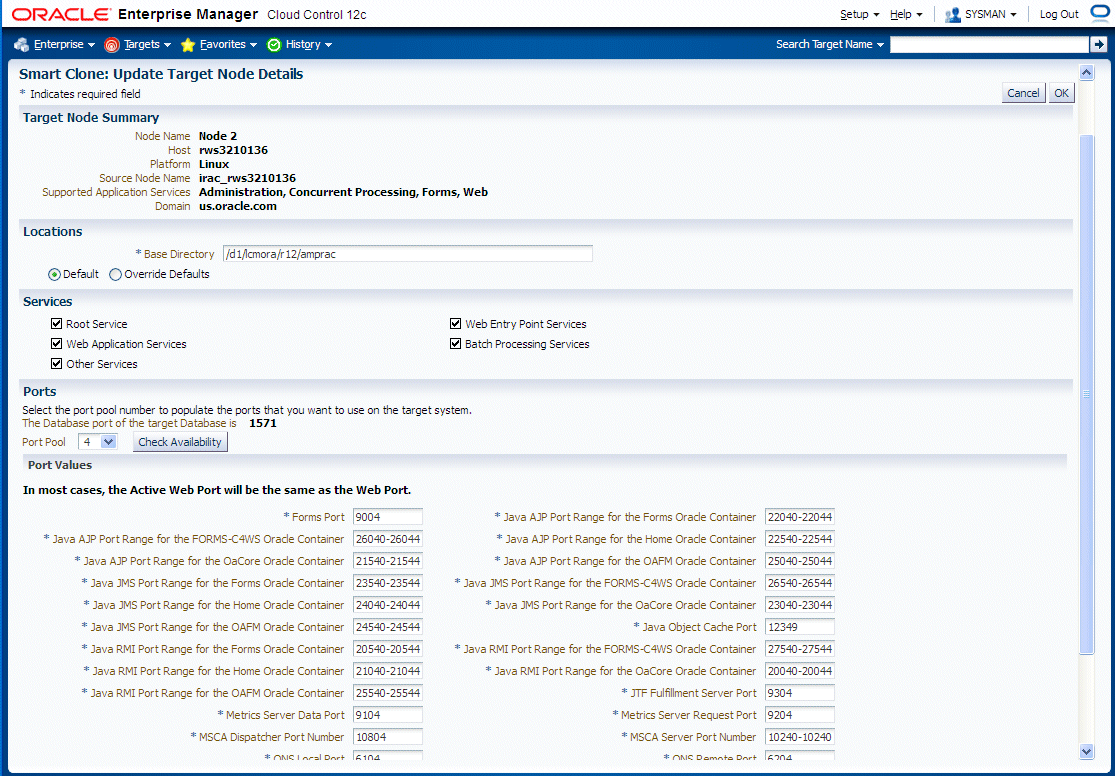Click Java AJP FORMS-C4WS Container port field

(388, 539)
